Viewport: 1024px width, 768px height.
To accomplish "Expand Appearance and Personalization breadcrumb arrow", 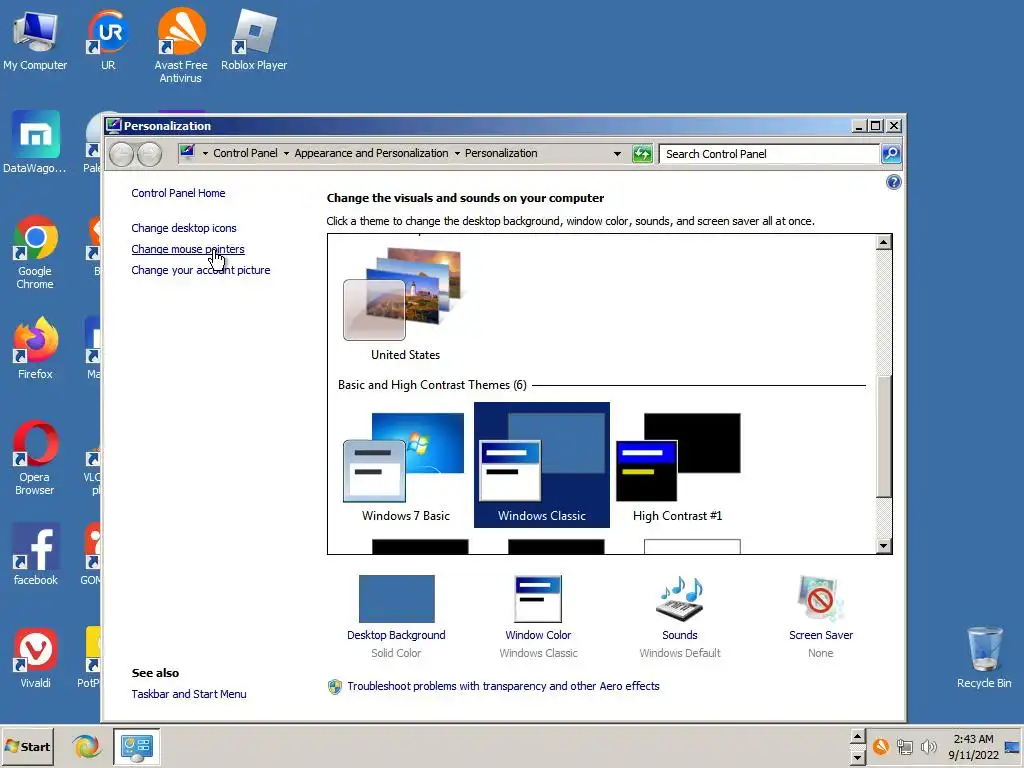I will tap(457, 153).
